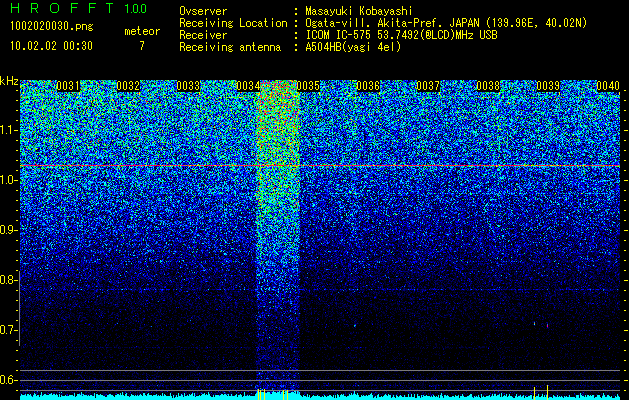Click the Receiving antenna field label
Screen dimensions: 629x400
230,47
